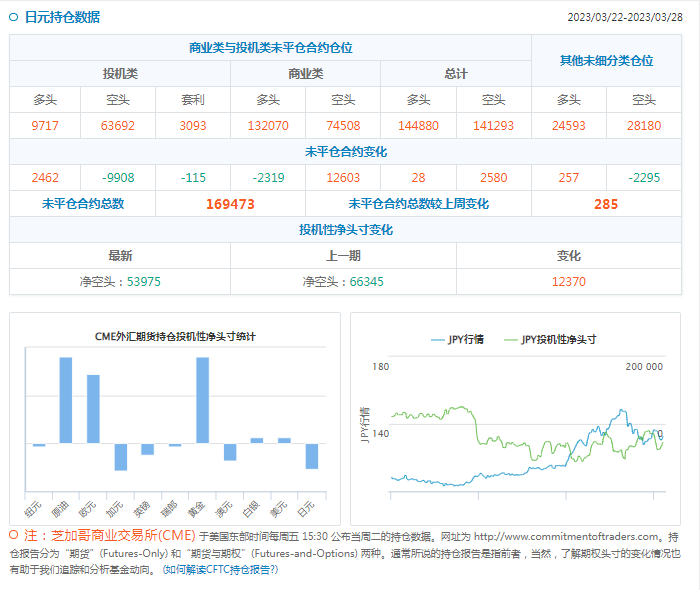This screenshot has width=700, height=590.
Task: Toggle the JPY行情 legend series
Action: [x=457, y=340]
